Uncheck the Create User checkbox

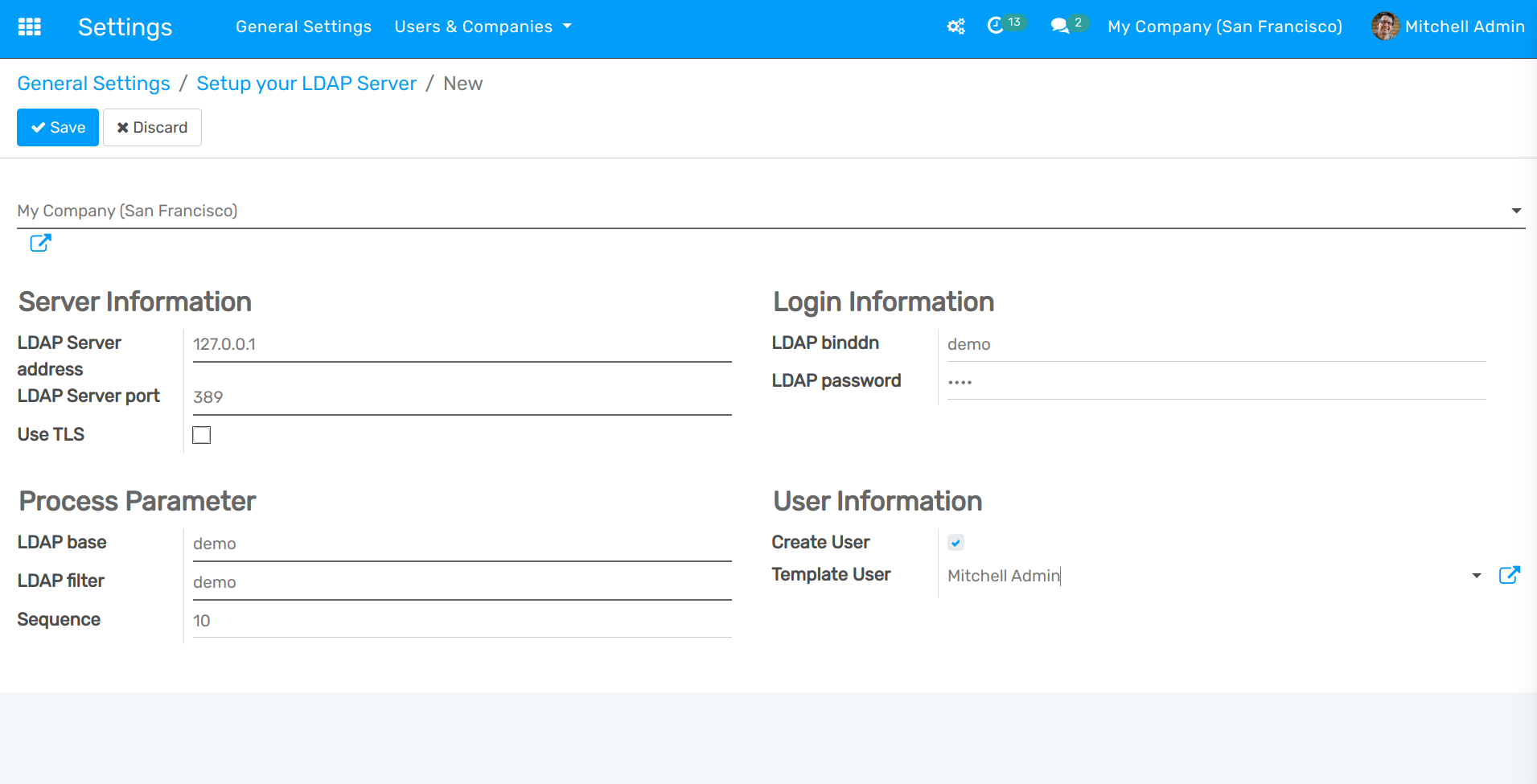click(x=955, y=543)
